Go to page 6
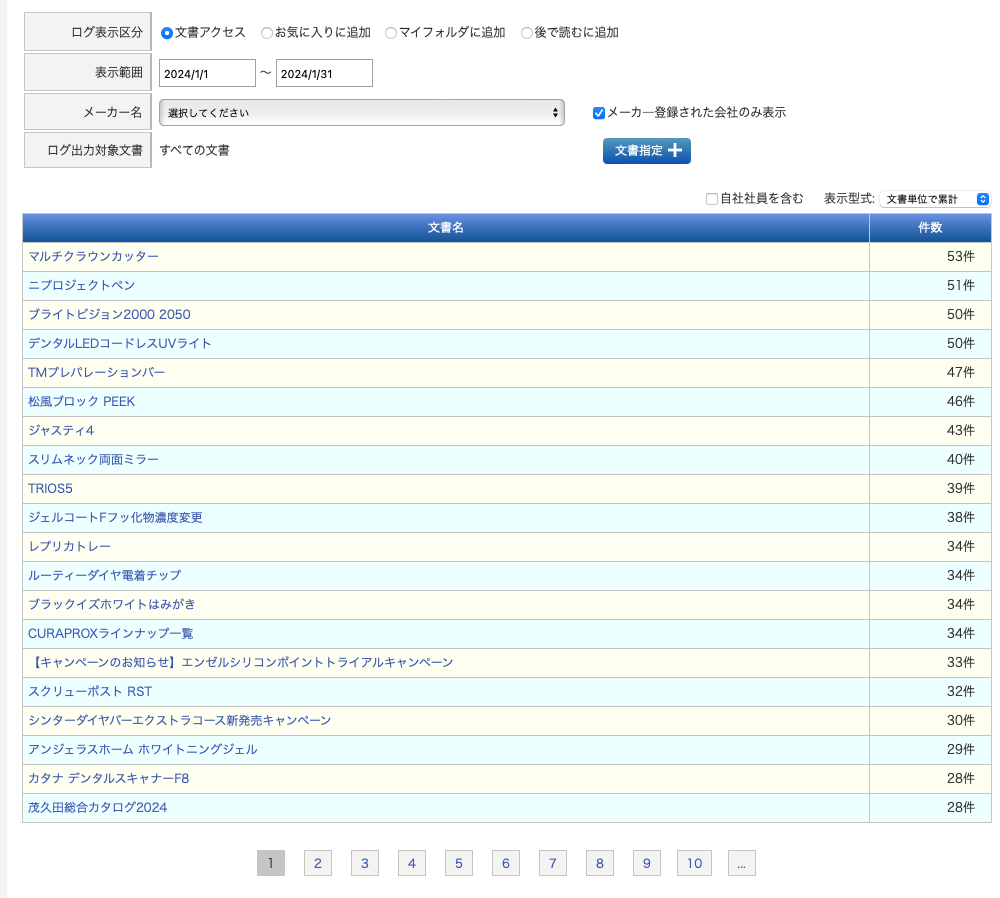This screenshot has width=1000, height=898. (x=506, y=863)
